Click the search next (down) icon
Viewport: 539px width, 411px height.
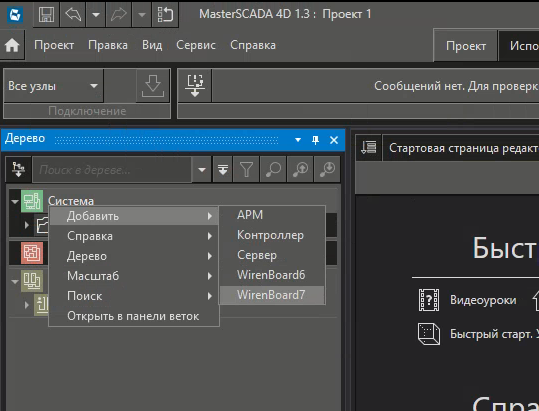[x=327, y=169]
